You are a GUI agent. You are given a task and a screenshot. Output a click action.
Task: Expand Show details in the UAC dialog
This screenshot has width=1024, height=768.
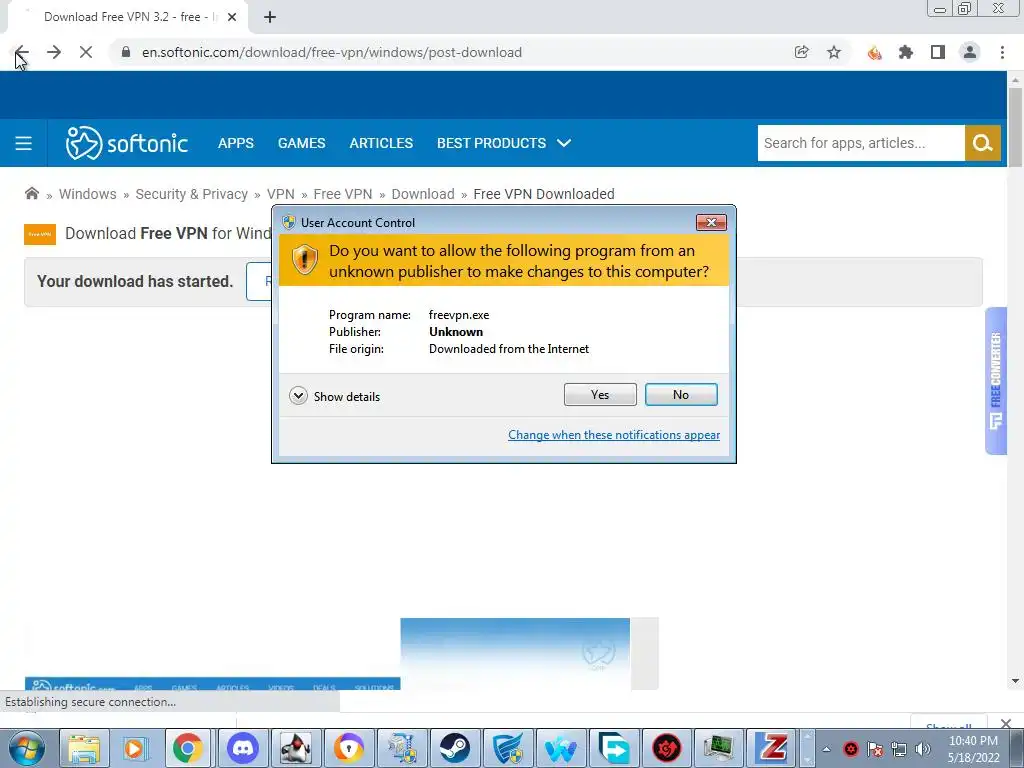(x=334, y=396)
